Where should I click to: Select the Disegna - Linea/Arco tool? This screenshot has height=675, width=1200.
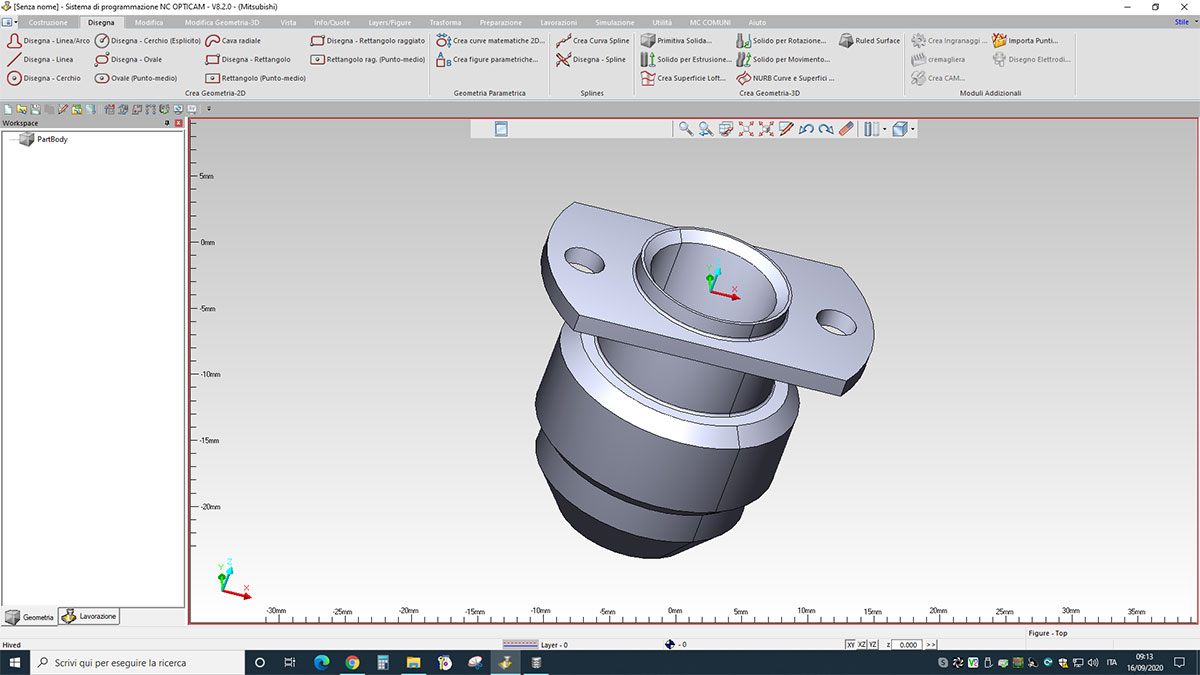(48, 41)
